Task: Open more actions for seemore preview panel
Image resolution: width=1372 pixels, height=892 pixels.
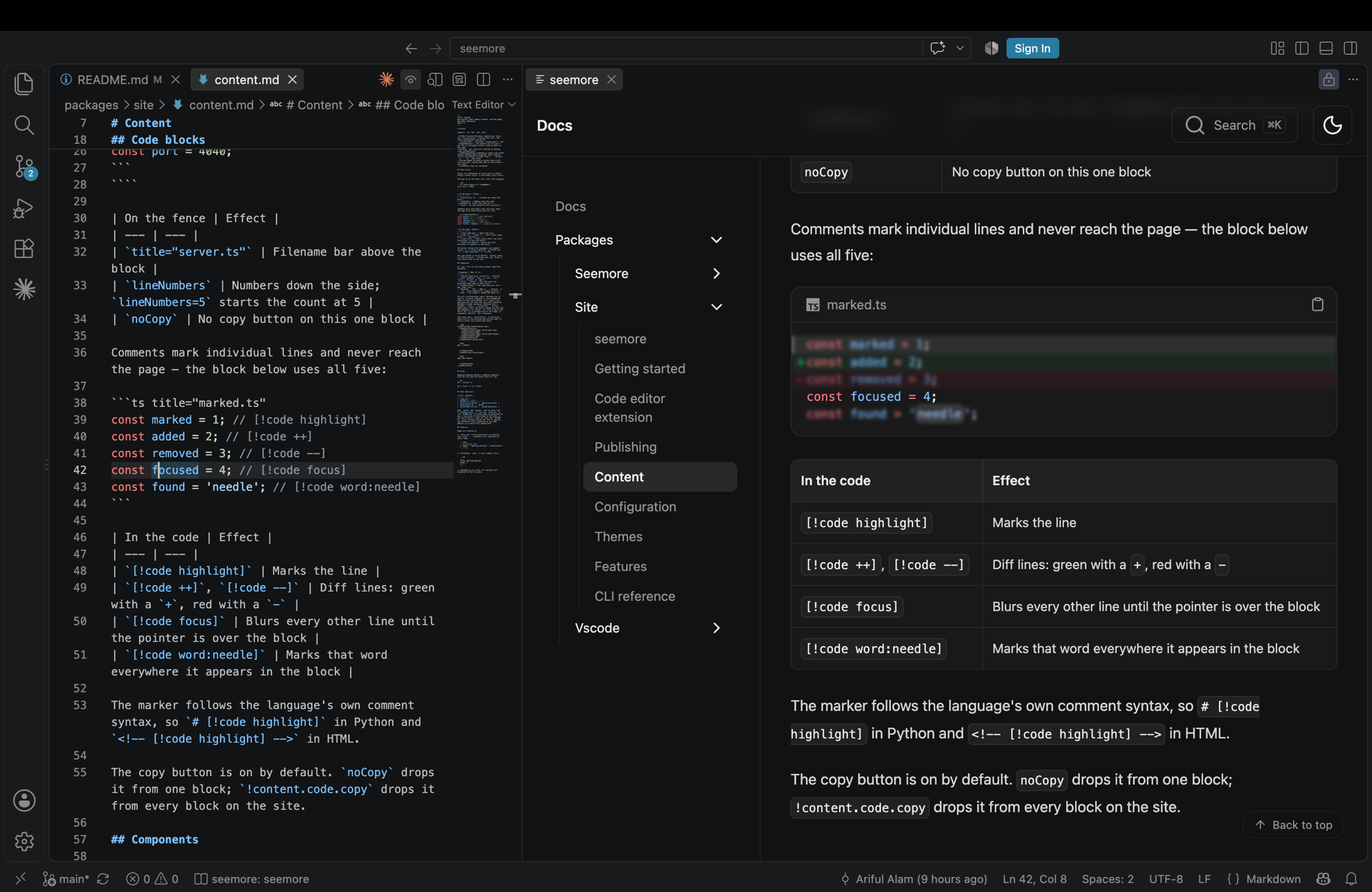Action: pyautogui.click(x=1353, y=80)
